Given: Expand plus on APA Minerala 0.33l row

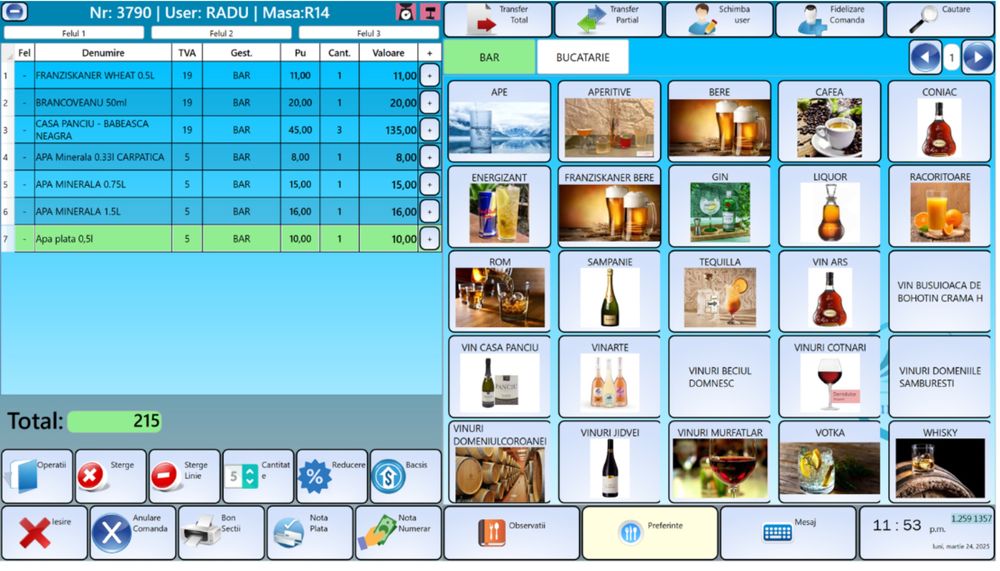Looking at the screenshot, I should (x=429, y=157).
